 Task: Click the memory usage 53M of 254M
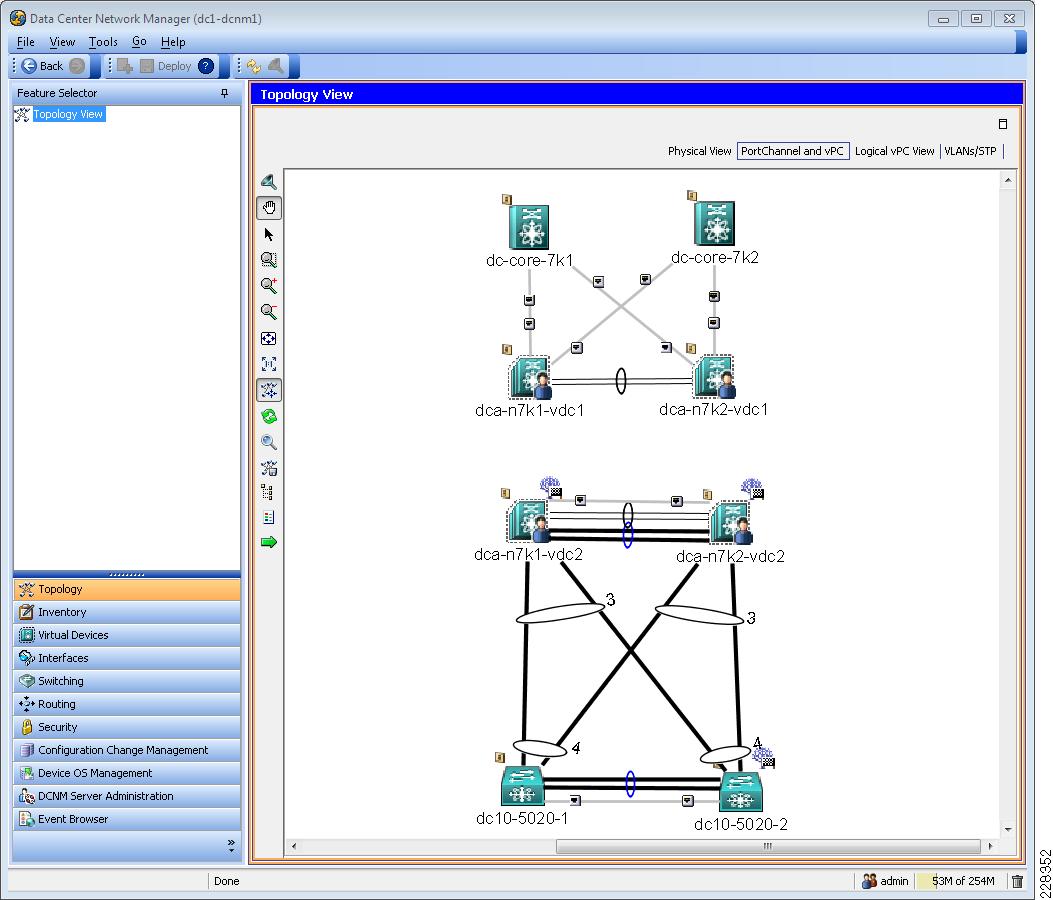(962, 881)
